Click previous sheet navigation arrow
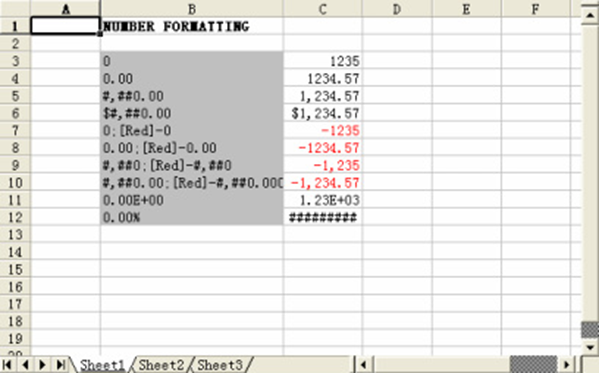 point(25,365)
